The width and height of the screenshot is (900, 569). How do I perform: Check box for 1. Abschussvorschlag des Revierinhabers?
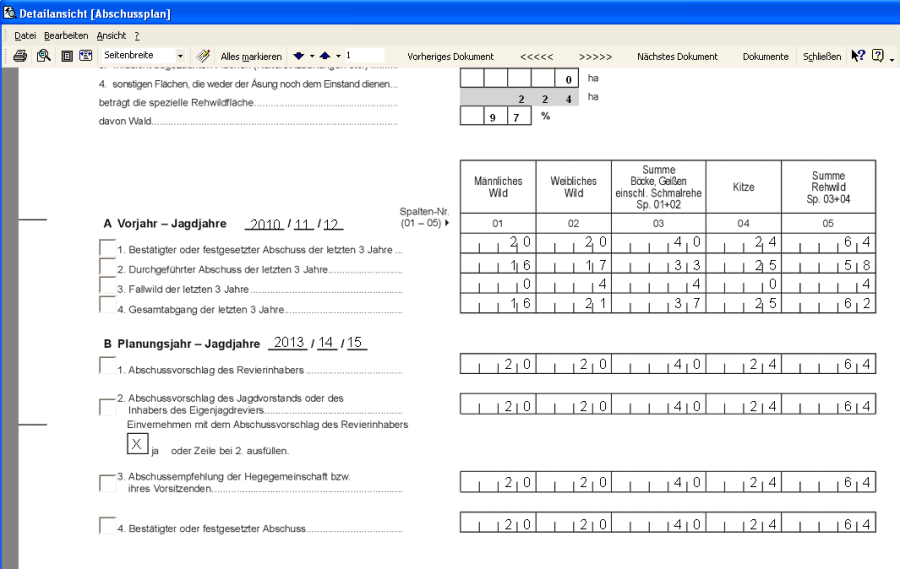click(x=107, y=366)
